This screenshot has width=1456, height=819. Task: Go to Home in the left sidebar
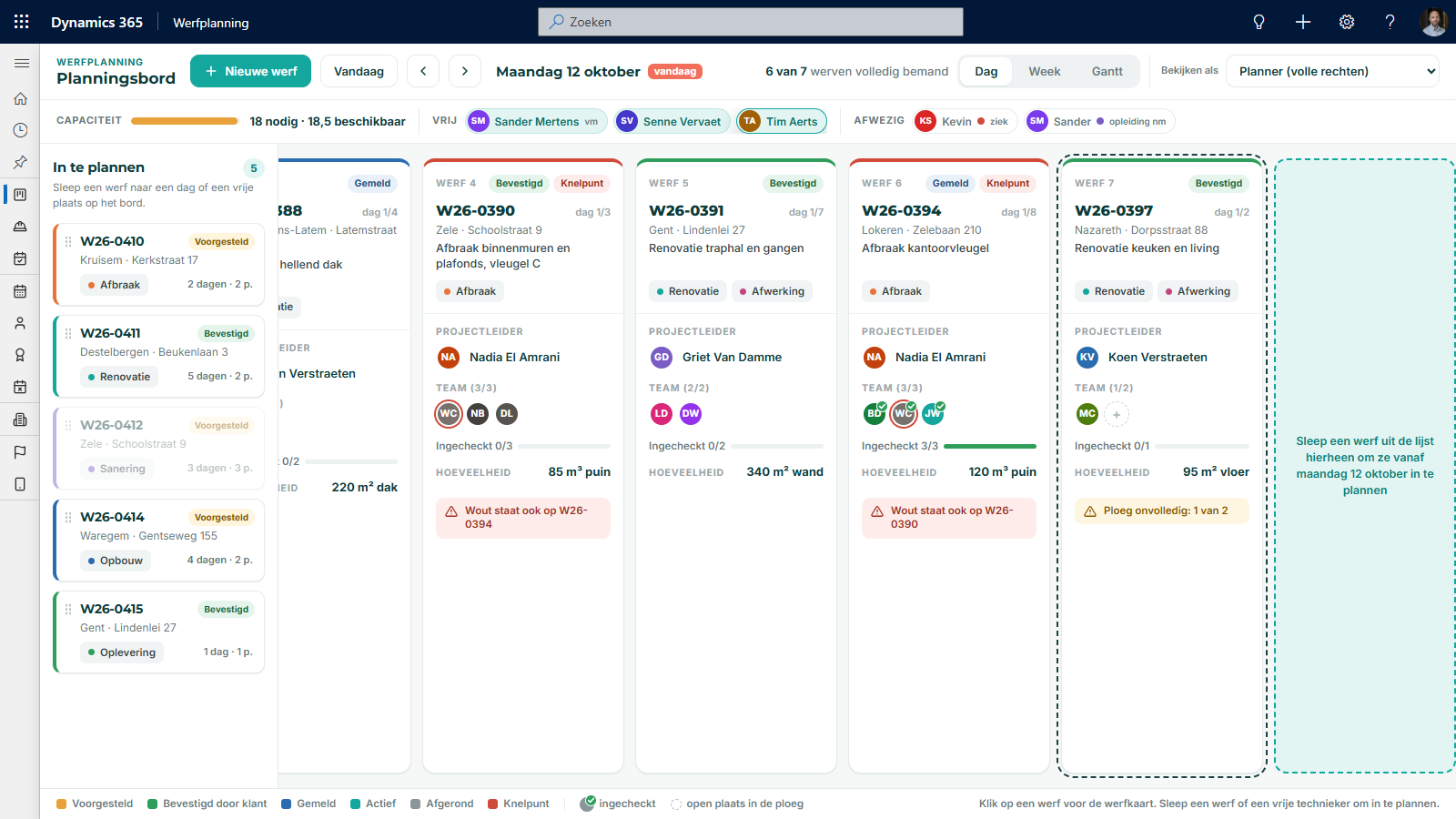point(20,98)
